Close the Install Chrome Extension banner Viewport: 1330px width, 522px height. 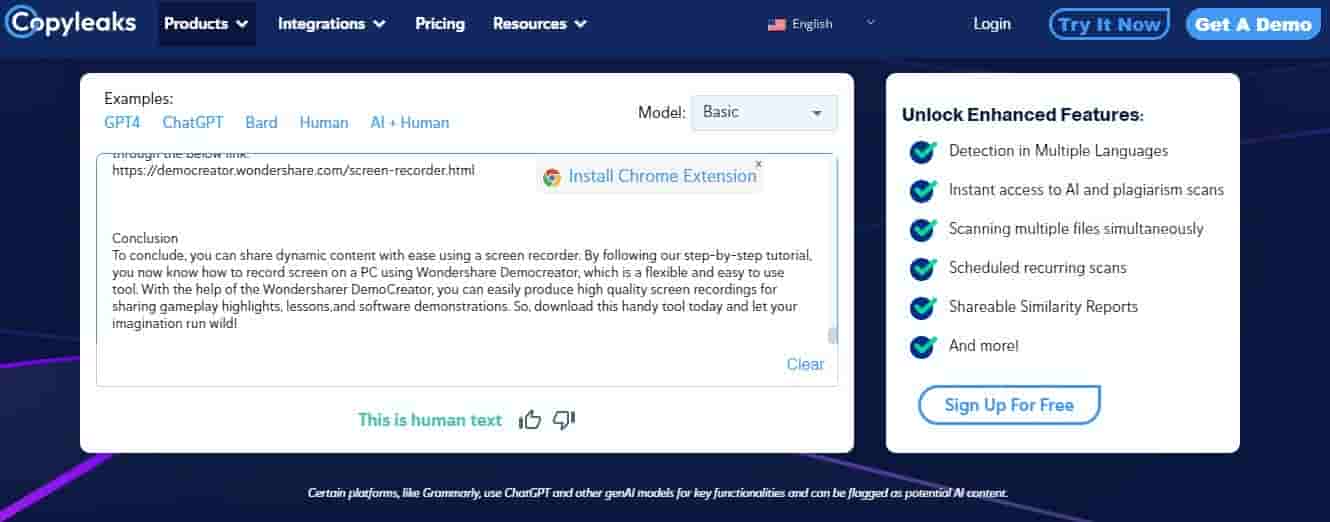[758, 164]
